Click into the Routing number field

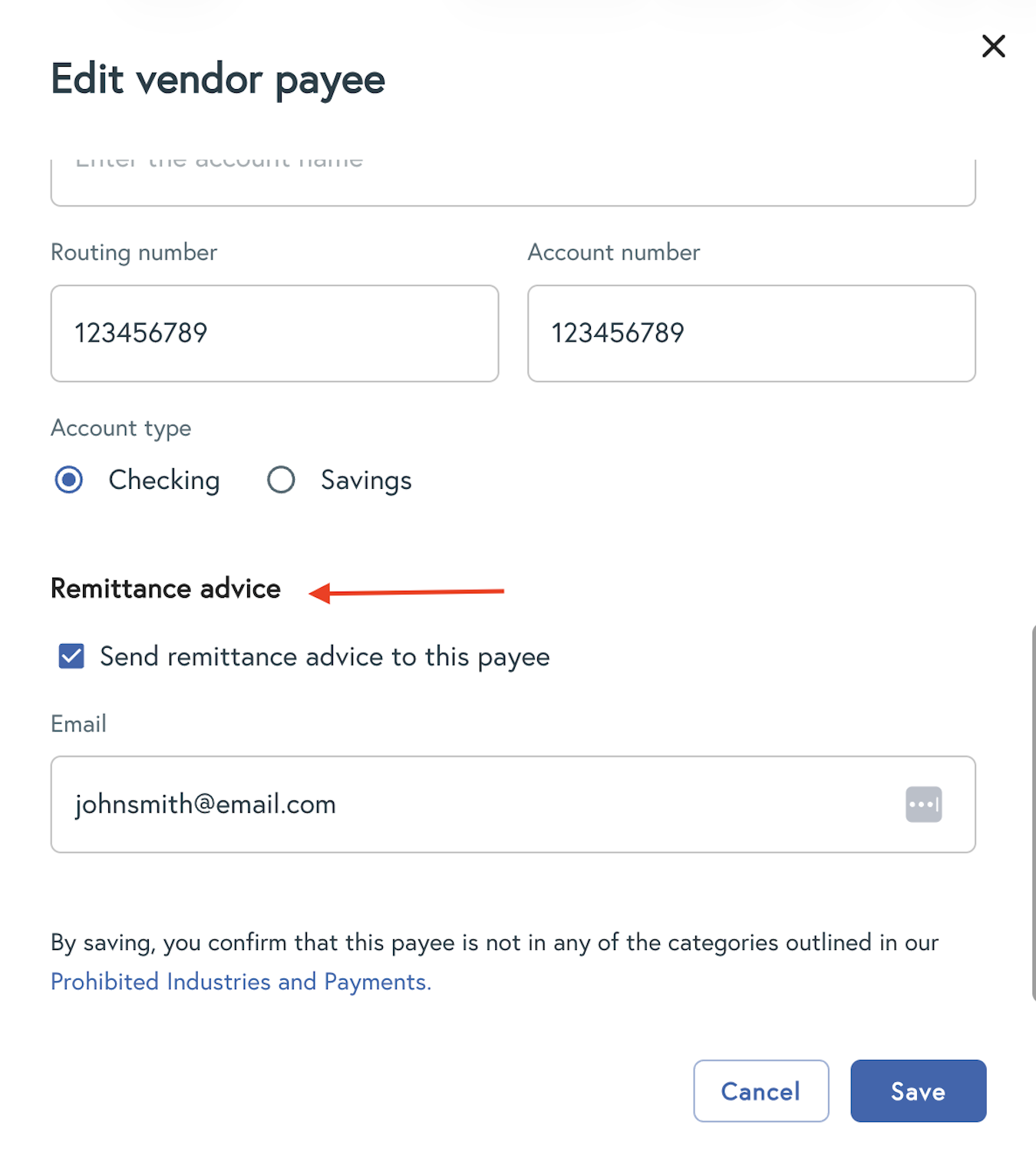[275, 333]
